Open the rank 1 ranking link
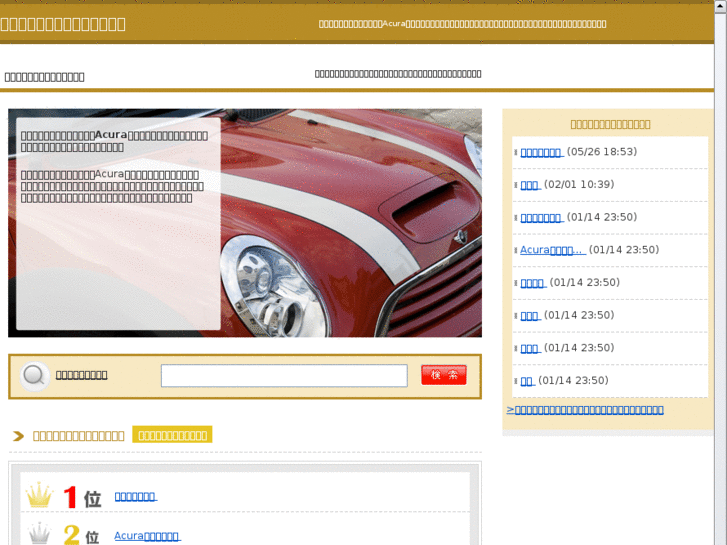This screenshot has height=545, width=727. [x=135, y=496]
